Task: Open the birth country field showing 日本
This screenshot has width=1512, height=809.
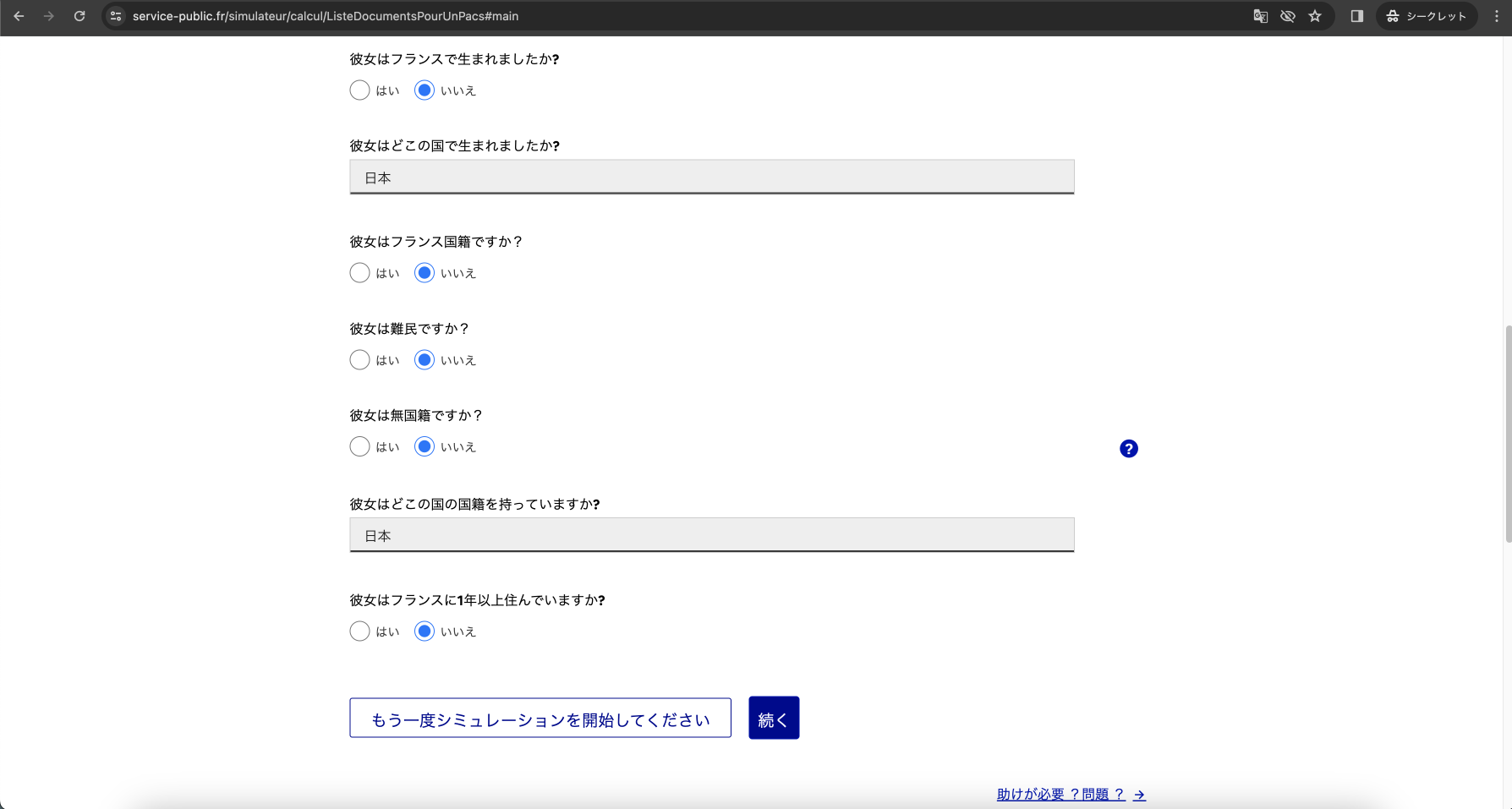Action: [712, 178]
